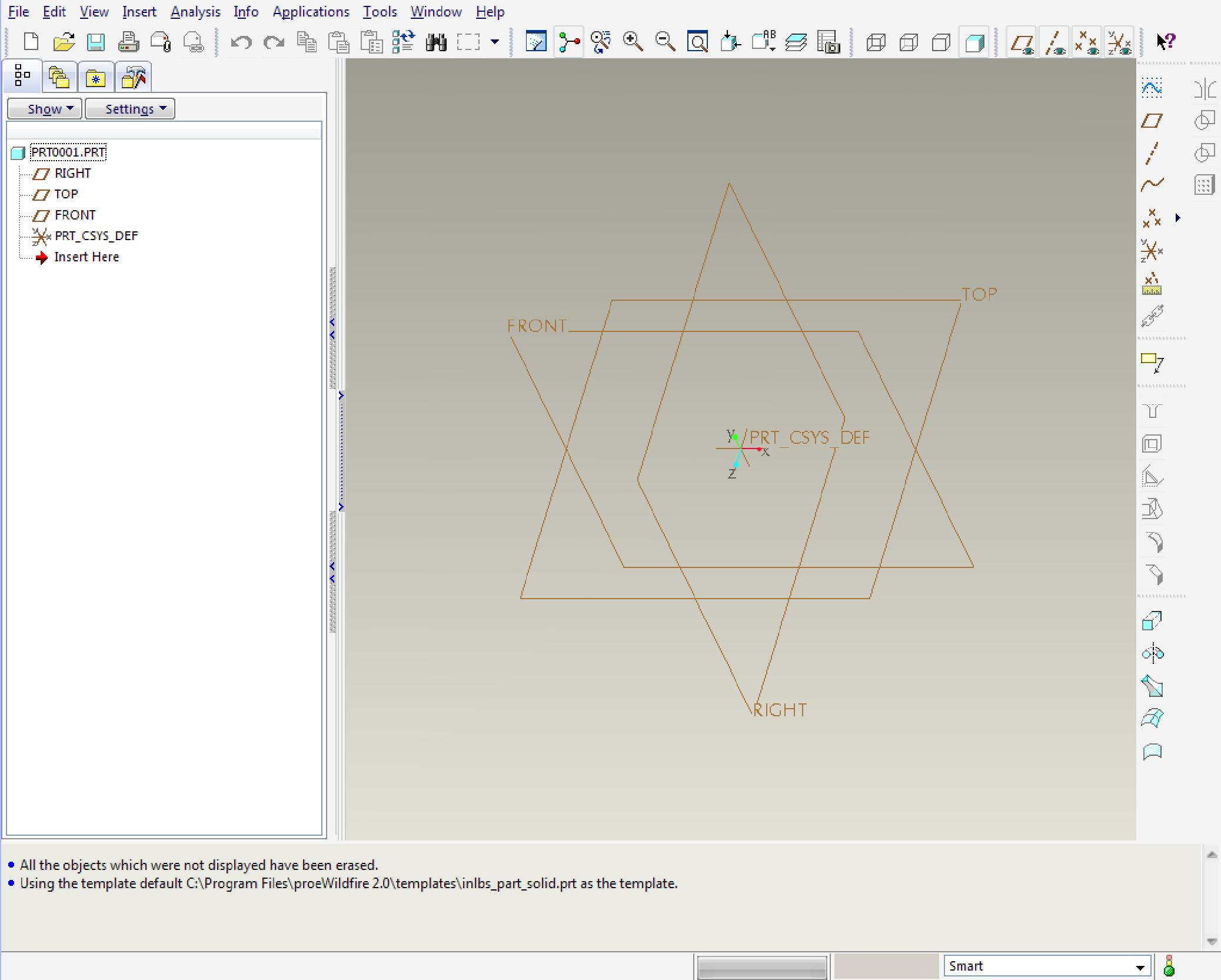Viewport: 1221px width, 980px height.
Task: Select the Boundary Blend tool
Action: [1152, 718]
